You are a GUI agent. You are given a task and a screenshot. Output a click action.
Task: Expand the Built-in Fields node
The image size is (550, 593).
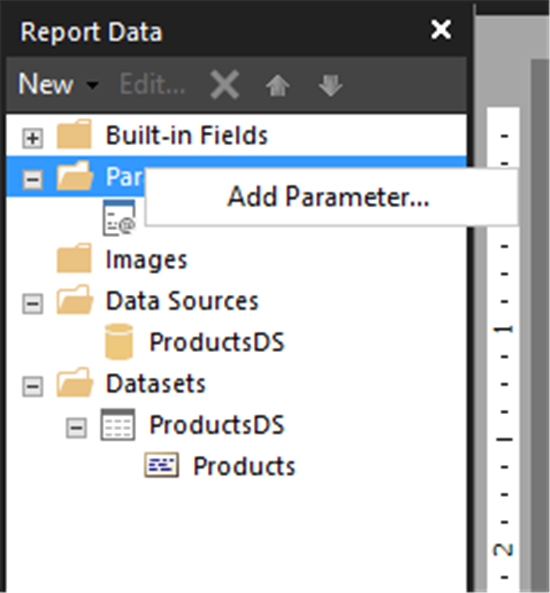pyautogui.click(x=33, y=138)
